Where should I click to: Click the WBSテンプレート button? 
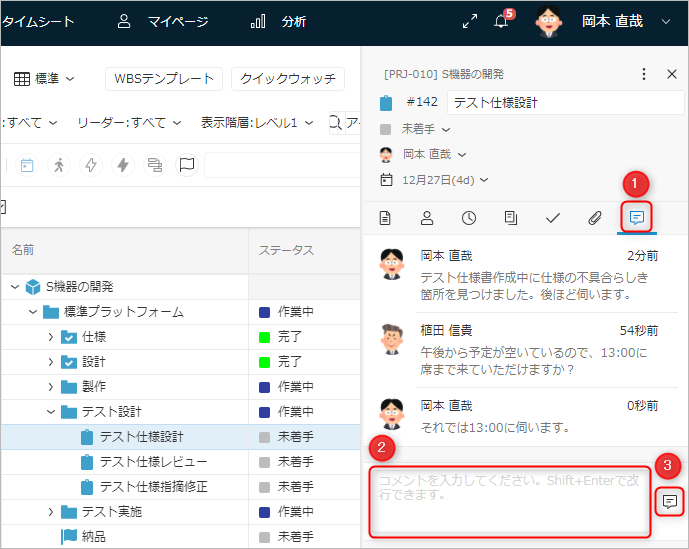[162, 79]
